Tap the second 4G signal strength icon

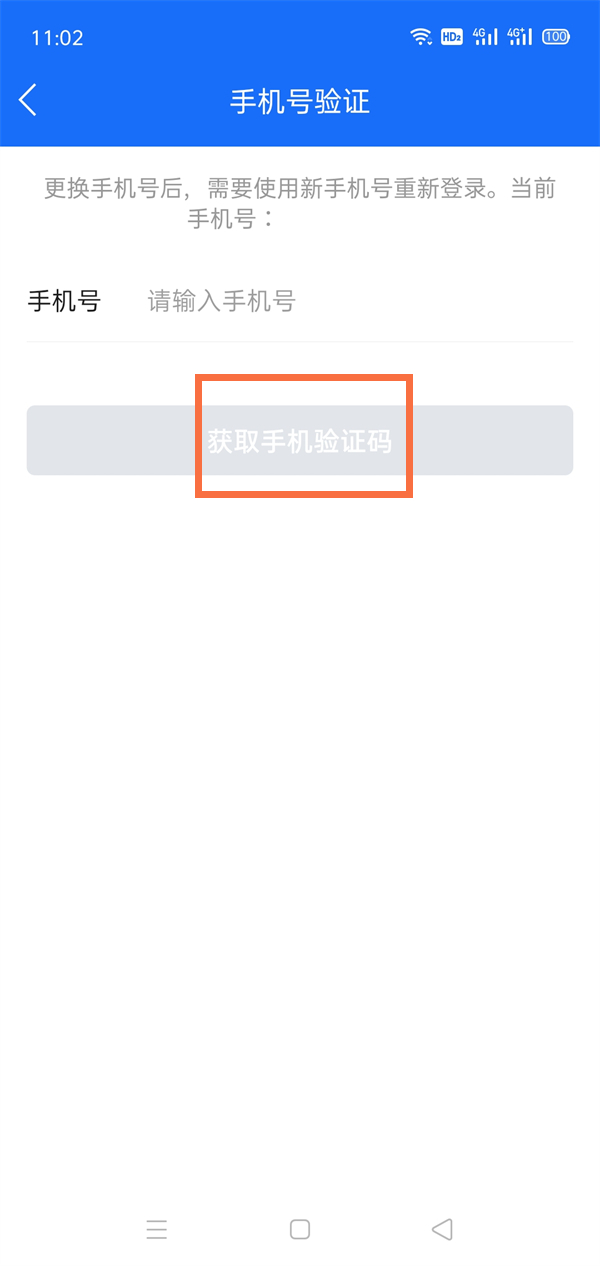(520, 37)
